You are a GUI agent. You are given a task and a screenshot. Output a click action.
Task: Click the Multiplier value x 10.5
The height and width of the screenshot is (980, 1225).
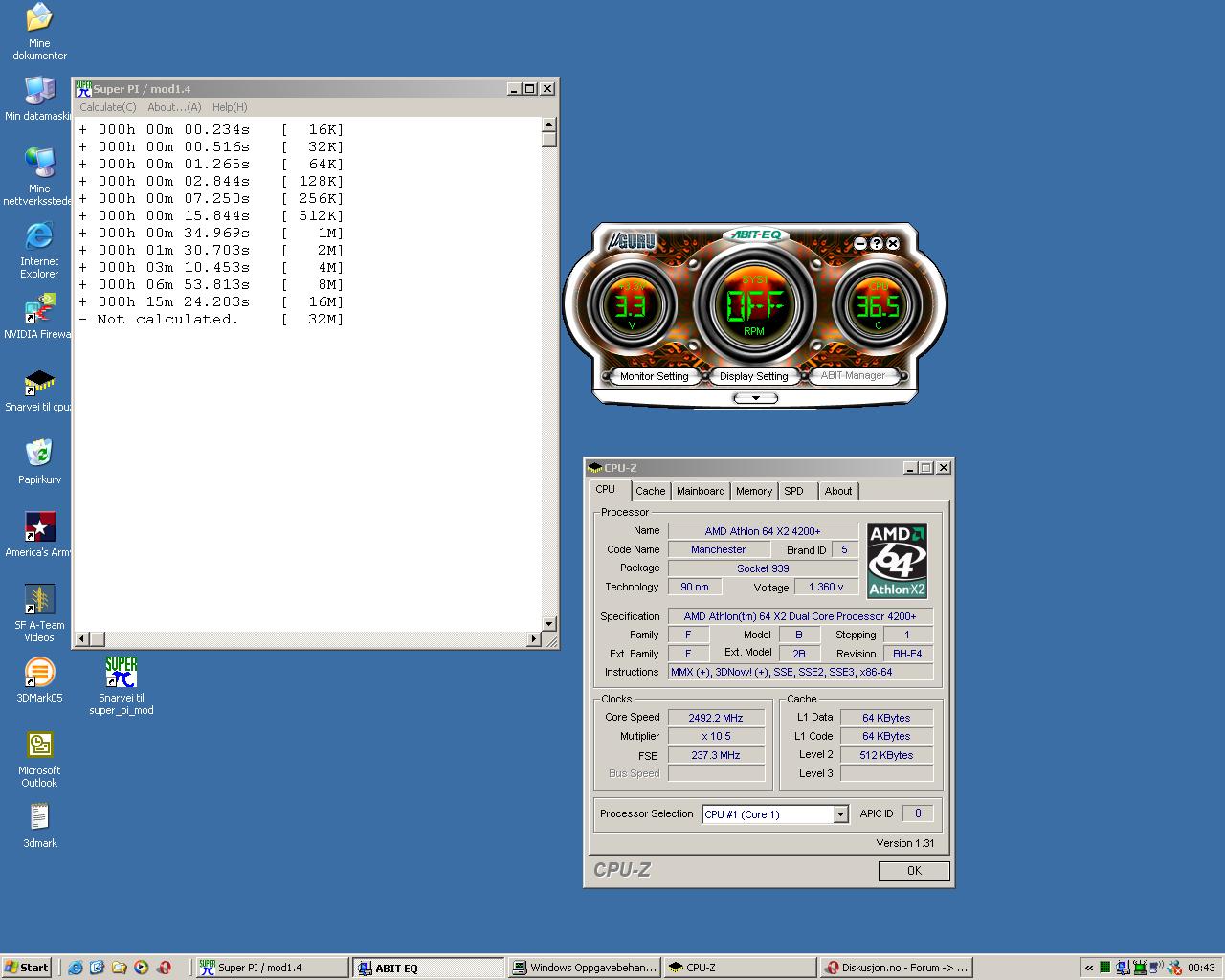(716, 736)
